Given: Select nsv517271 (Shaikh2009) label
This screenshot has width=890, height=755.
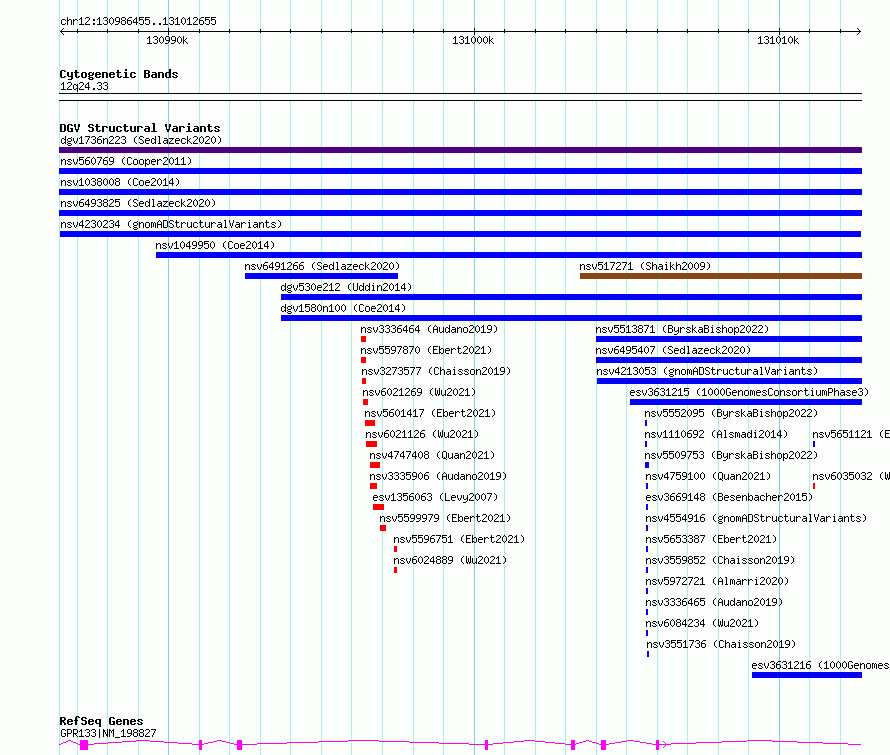Looking at the screenshot, I should (645, 266).
